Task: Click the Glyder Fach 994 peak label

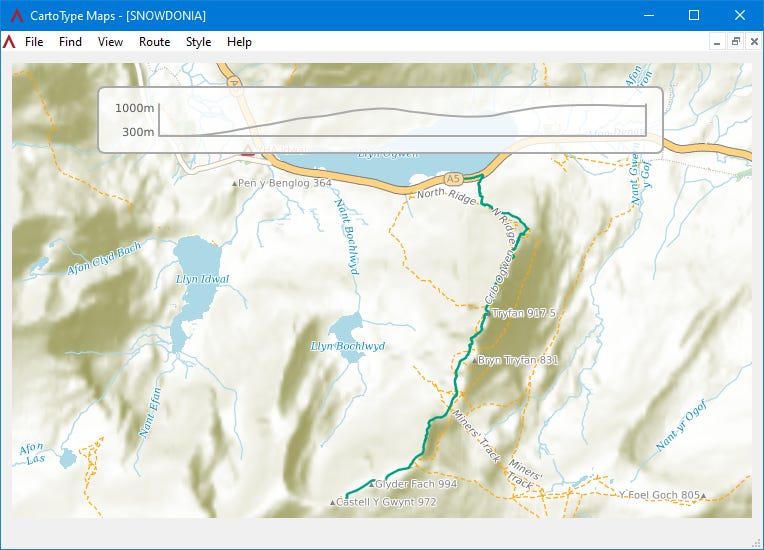Action: click(x=416, y=484)
